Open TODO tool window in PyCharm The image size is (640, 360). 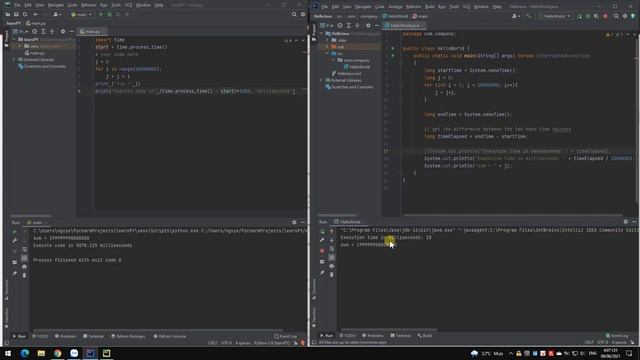tap(40, 336)
